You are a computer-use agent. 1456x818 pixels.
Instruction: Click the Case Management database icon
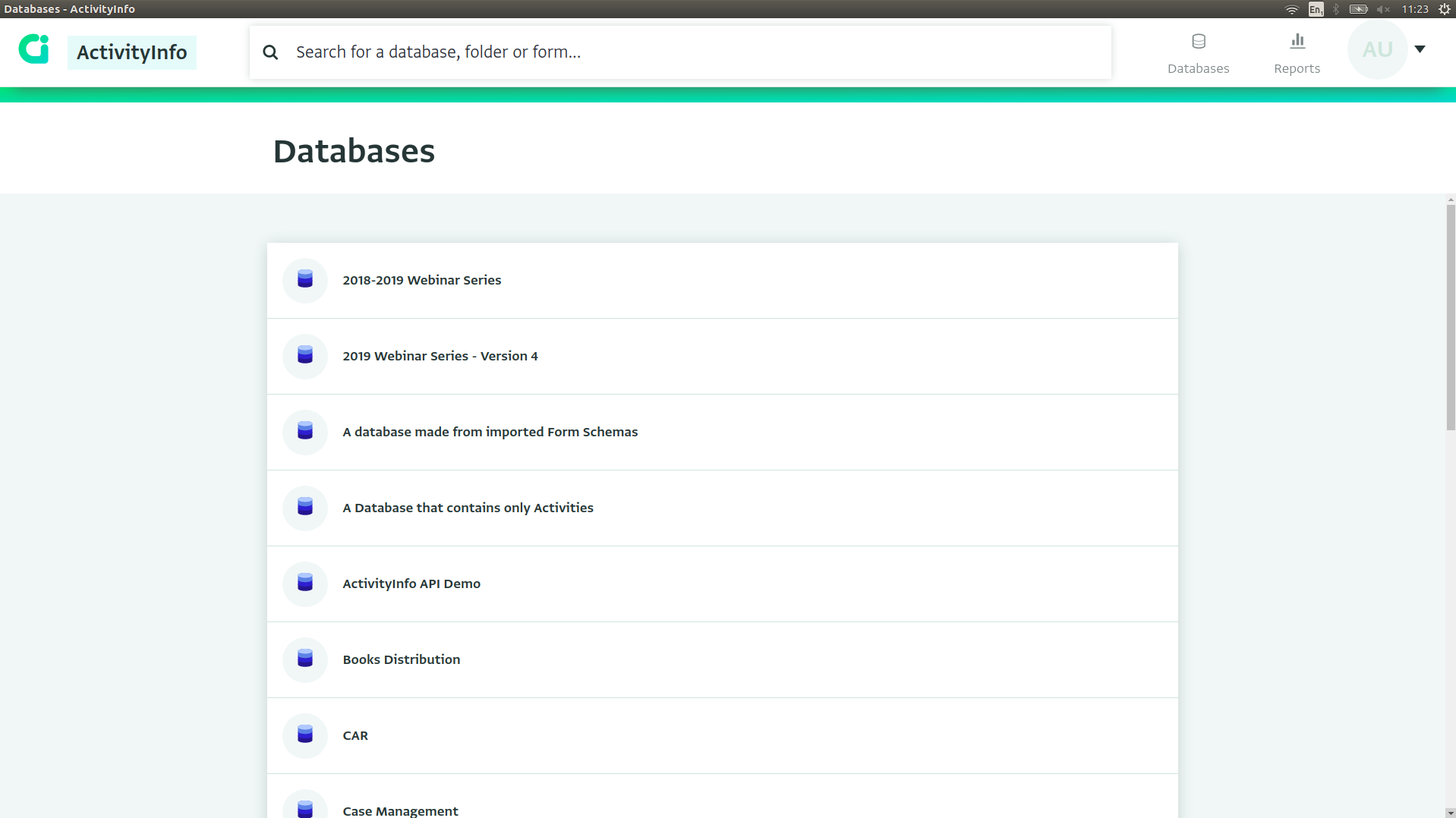pos(305,806)
